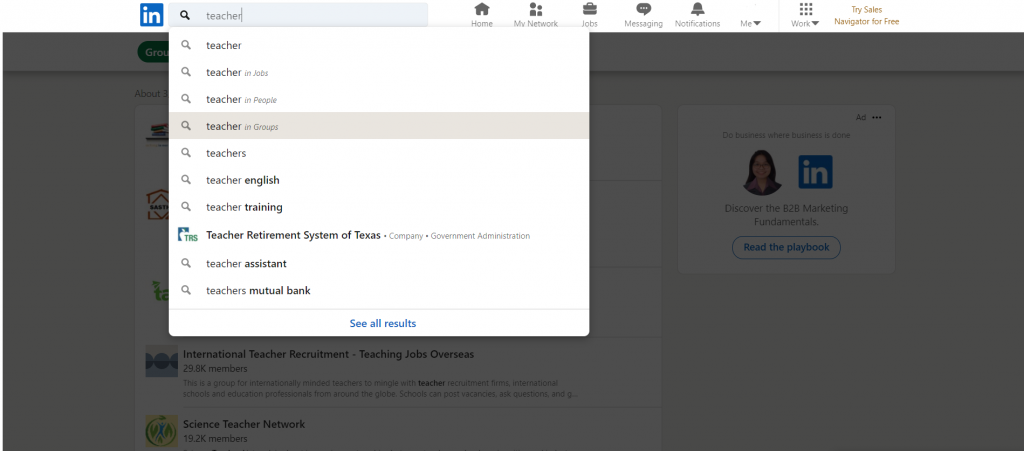Select 'teacher in Jobs' suggestion
The width and height of the screenshot is (1024, 451).
[379, 72]
